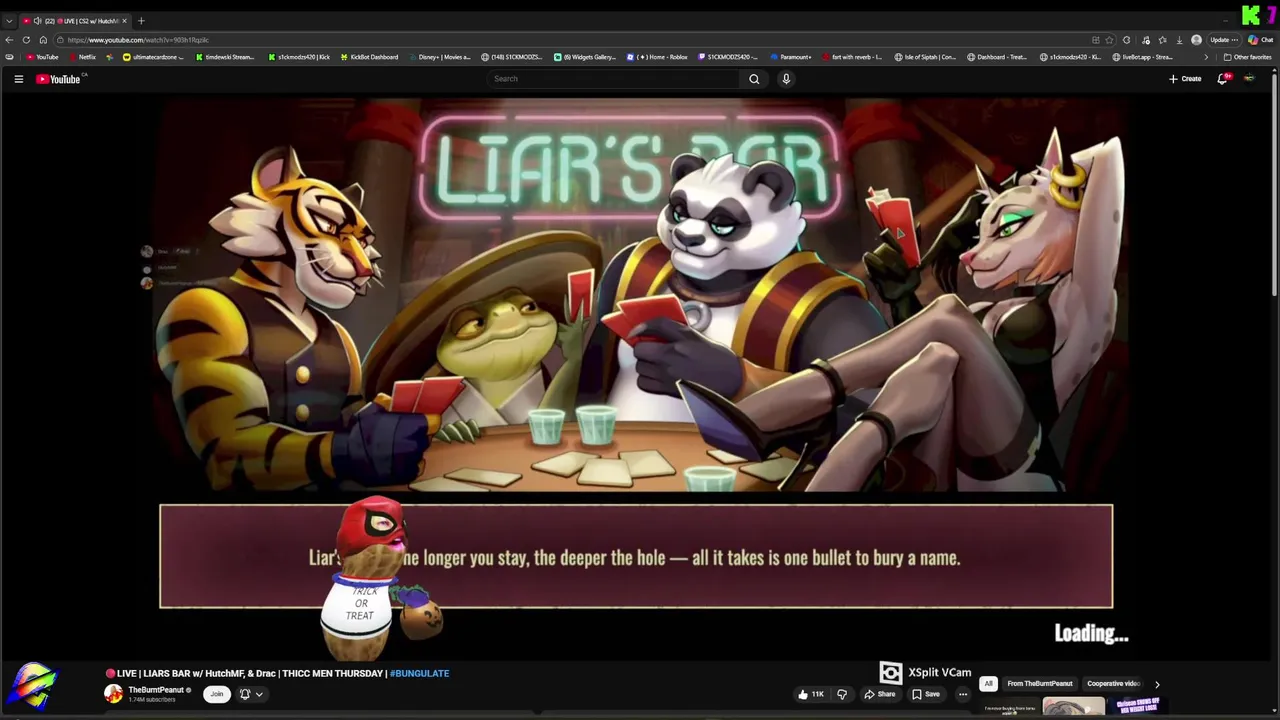The height and width of the screenshot is (720, 1280).
Task: Open the fart with reverb bookmark
Action: [x=852, y=57]
